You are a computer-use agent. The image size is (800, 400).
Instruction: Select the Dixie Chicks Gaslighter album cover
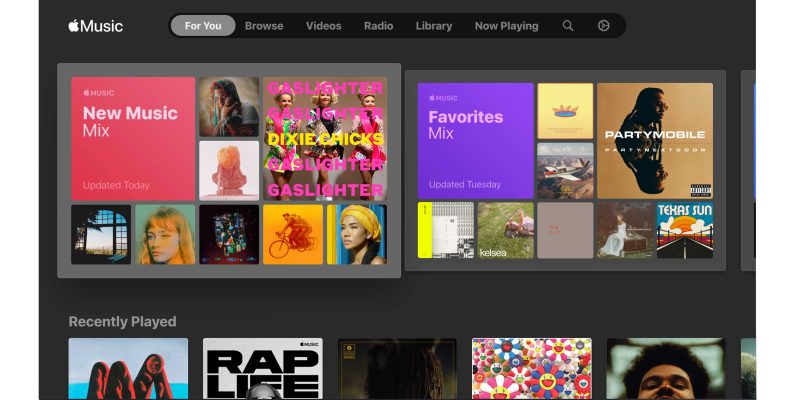[324, 138]
